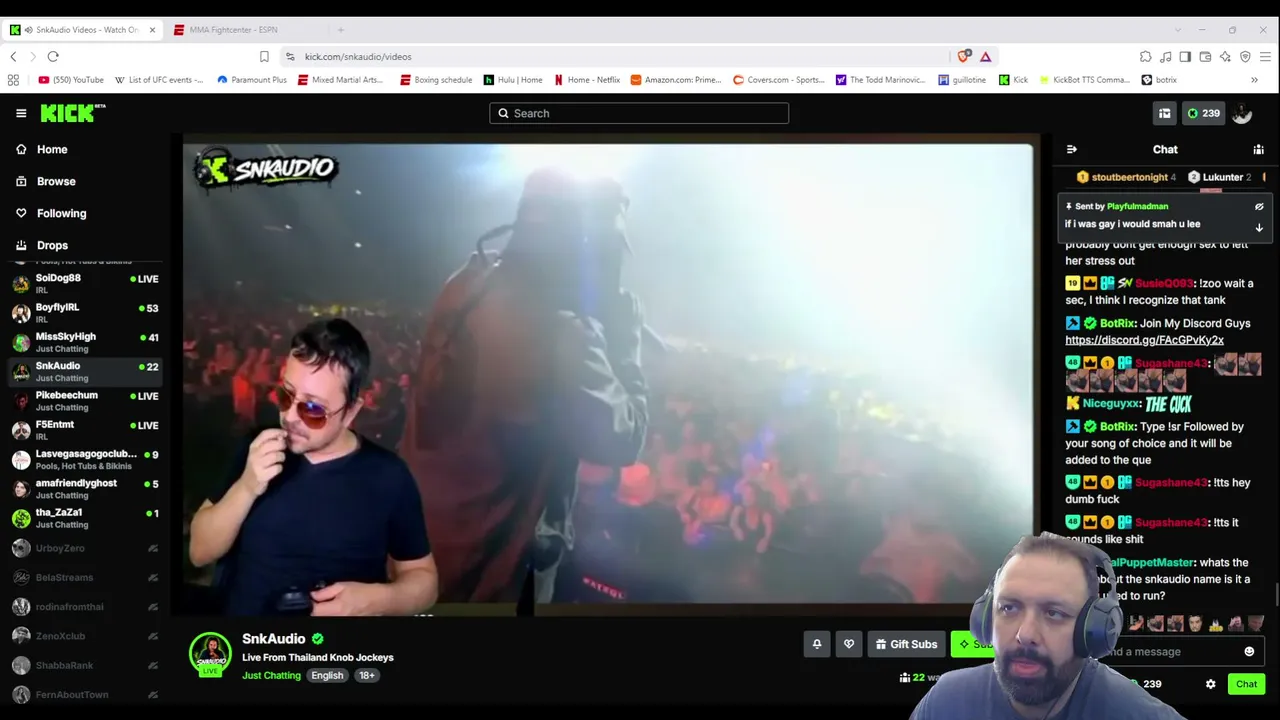Hide the pinned message from Playfulmadman
Screen dimensions: 1280x720
pos(1259,207)
